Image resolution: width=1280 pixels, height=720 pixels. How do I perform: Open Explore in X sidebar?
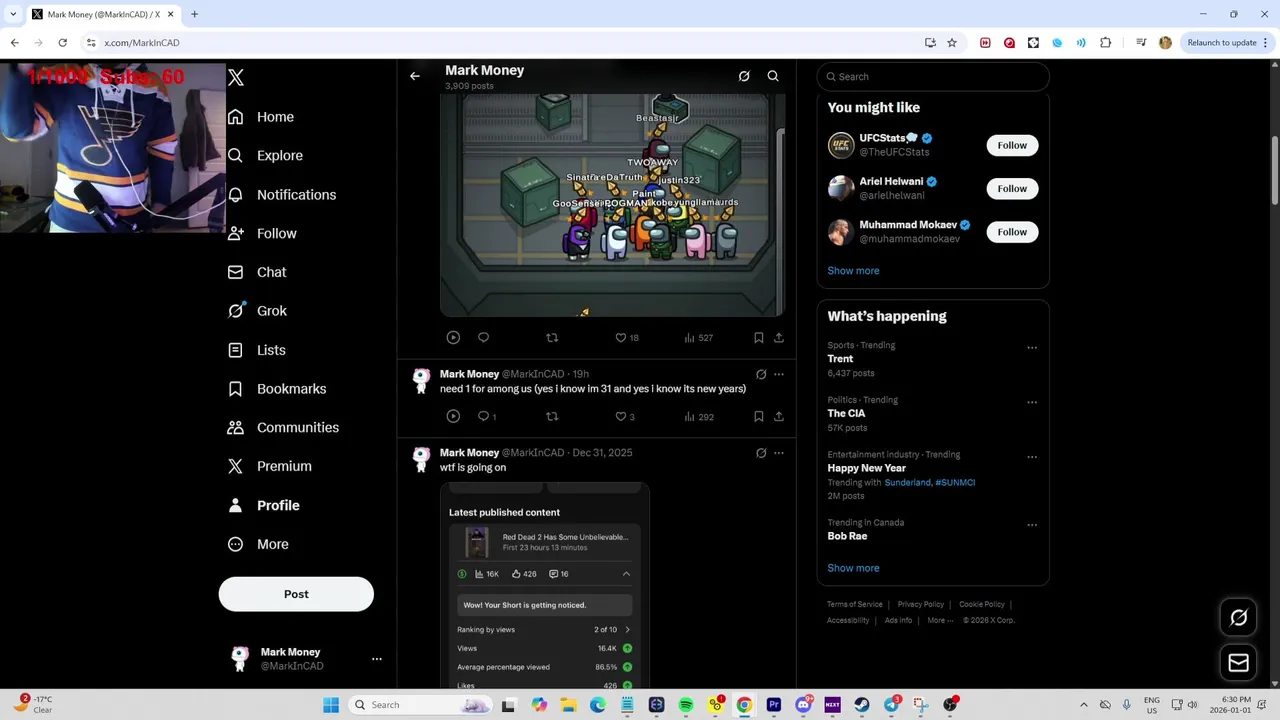click(x=265, y=156)
